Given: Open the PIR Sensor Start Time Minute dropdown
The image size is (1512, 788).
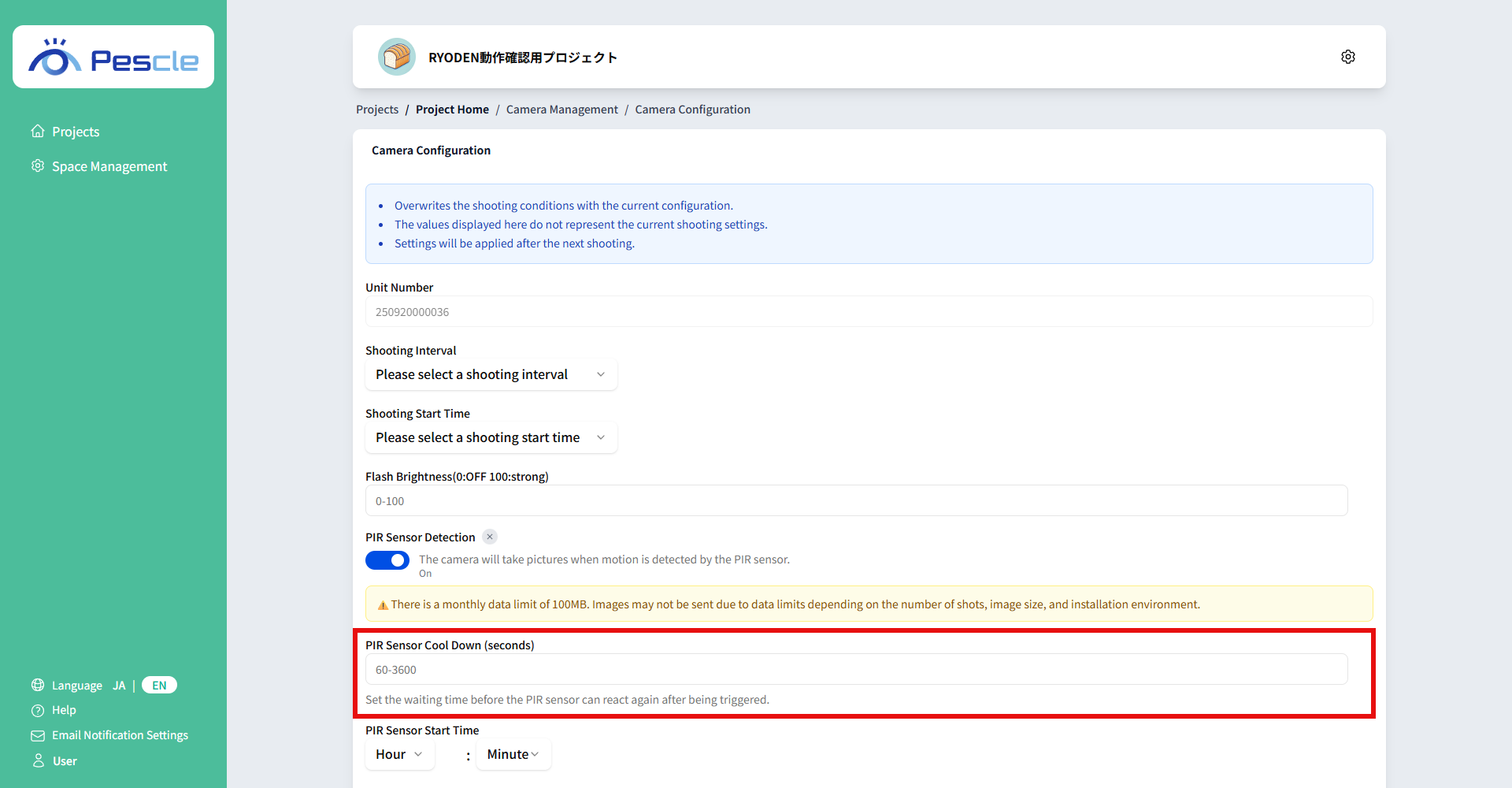Looking at the screenshot, I should [513, 754].
